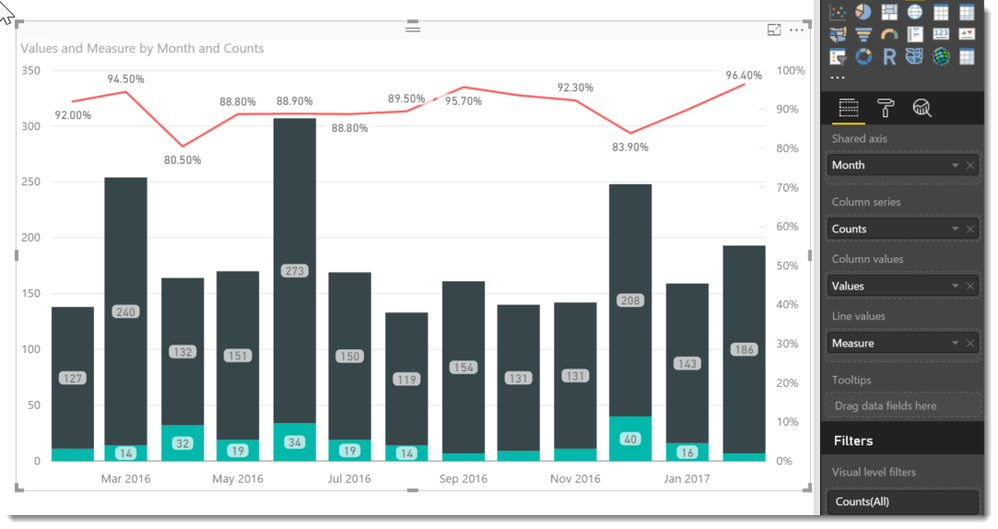This screenshot has height=529, width=998.
Task: Select the Donut chart visualization
Action: coord(863,57)
